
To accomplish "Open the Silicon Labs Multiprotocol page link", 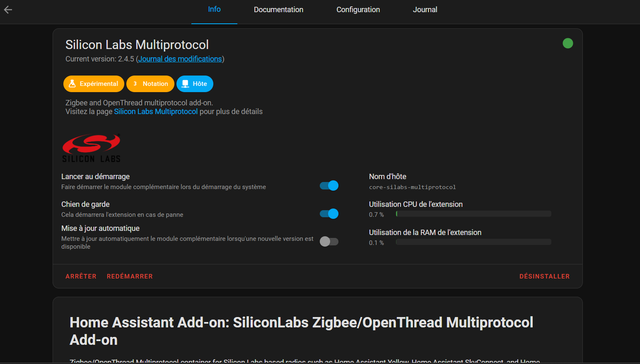I will [x=156, y=111].
